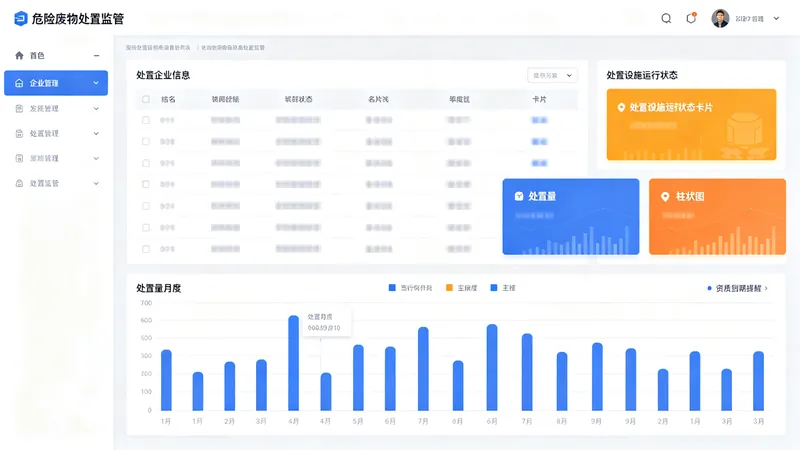The width and height of the screenshot is (800, 450).
Task: Click the home icon beside 首色
Action: (19, 55)
